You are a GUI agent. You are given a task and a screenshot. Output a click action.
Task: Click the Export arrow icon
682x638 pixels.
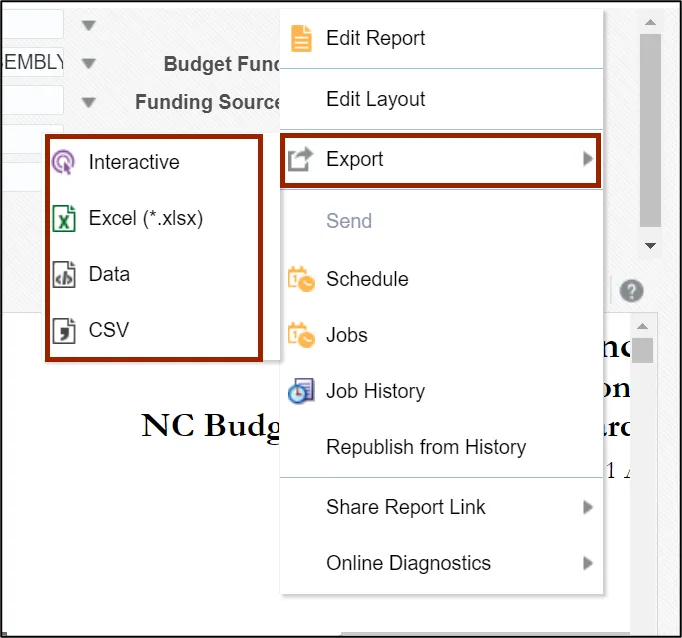(300, 159)
